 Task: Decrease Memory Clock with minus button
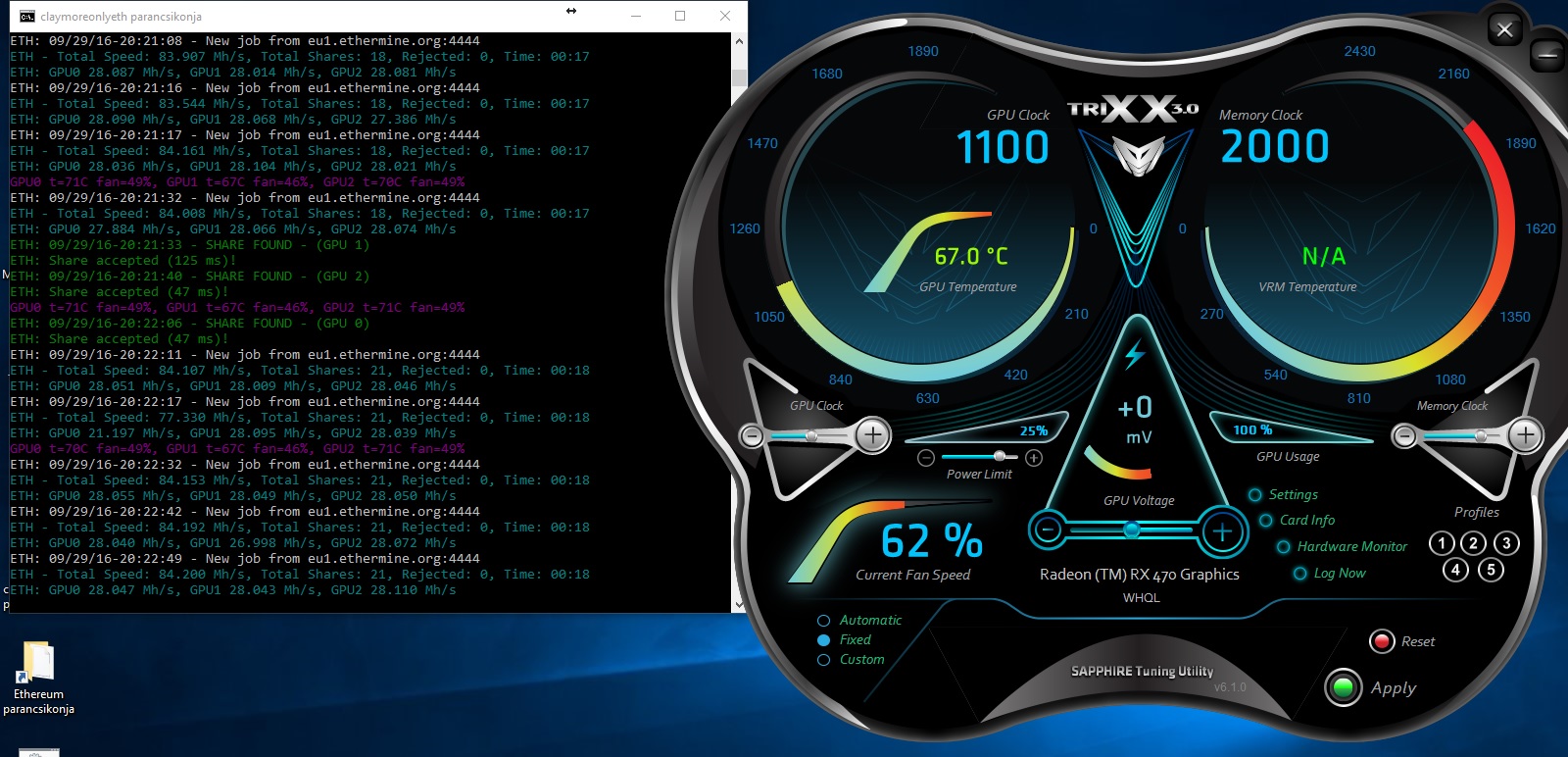coord(1404,435)
